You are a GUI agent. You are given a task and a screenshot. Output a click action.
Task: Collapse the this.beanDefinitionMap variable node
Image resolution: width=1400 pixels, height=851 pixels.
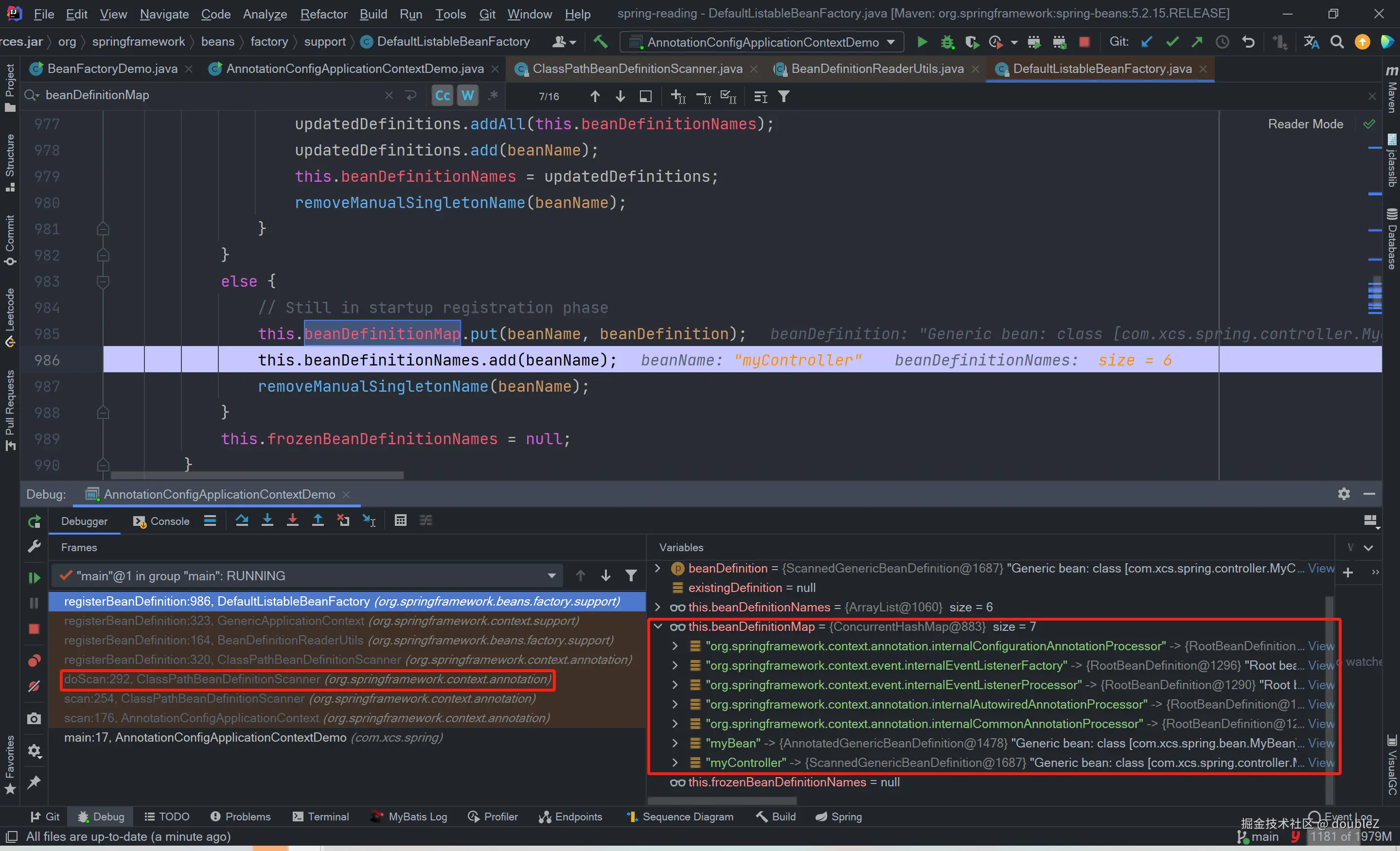pos(657,626)
